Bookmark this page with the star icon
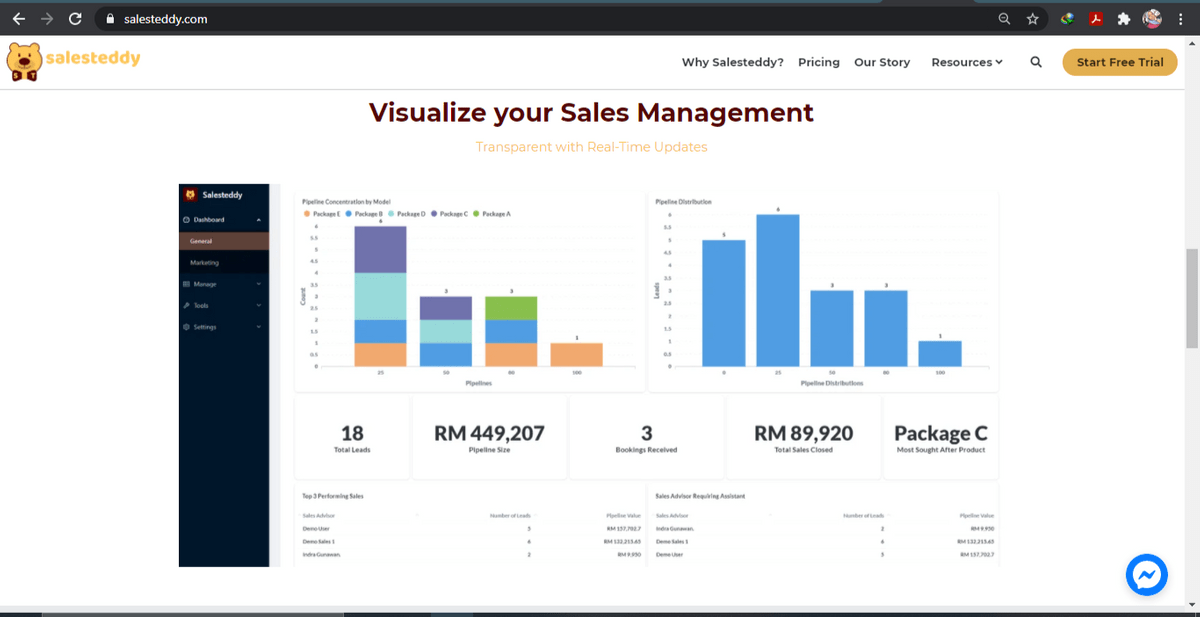Viewport: 1200px width, 617px height. 1033,19
